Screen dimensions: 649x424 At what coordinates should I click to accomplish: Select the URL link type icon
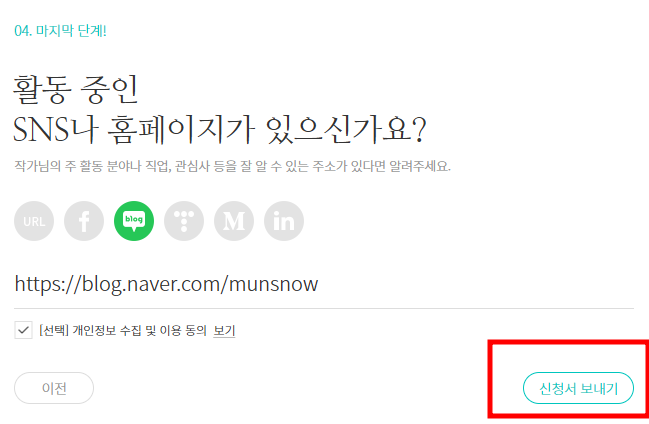[34, 221]
